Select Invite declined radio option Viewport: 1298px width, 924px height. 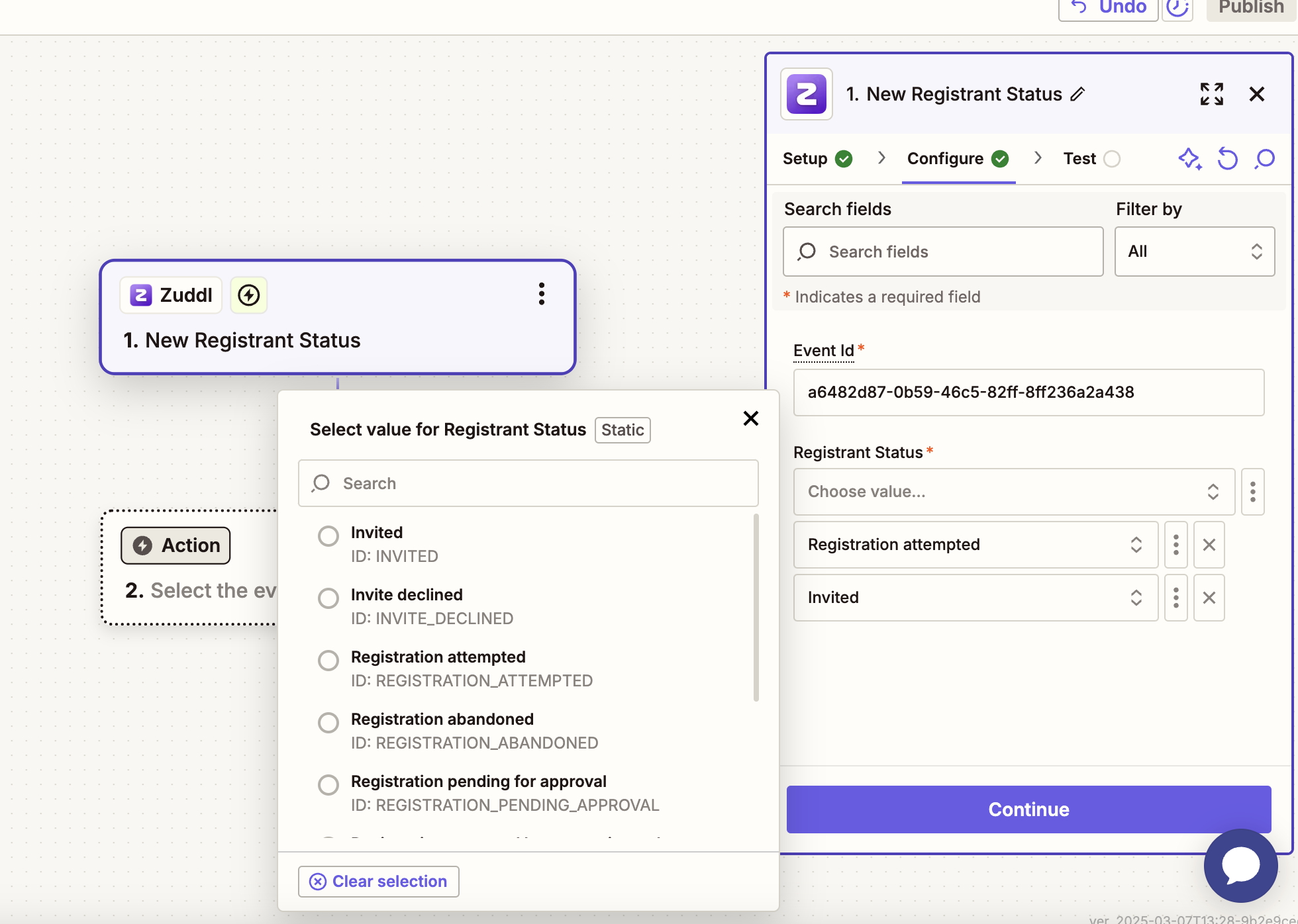pyautogui.click(x=328, y=598)
